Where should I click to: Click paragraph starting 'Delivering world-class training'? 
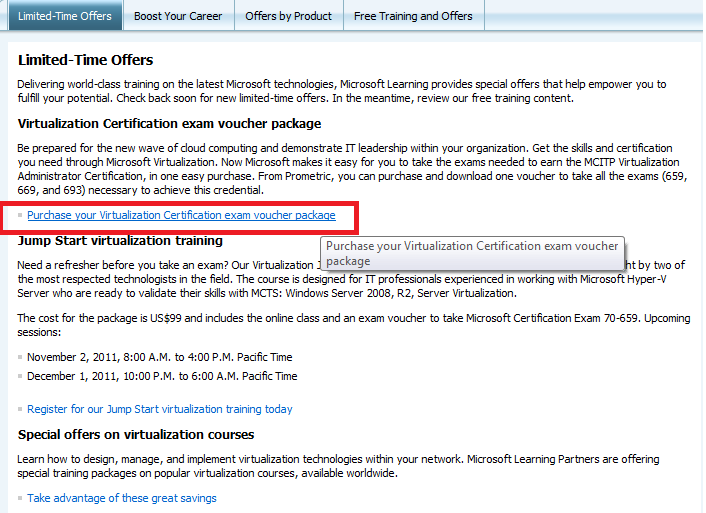(342, 91)
